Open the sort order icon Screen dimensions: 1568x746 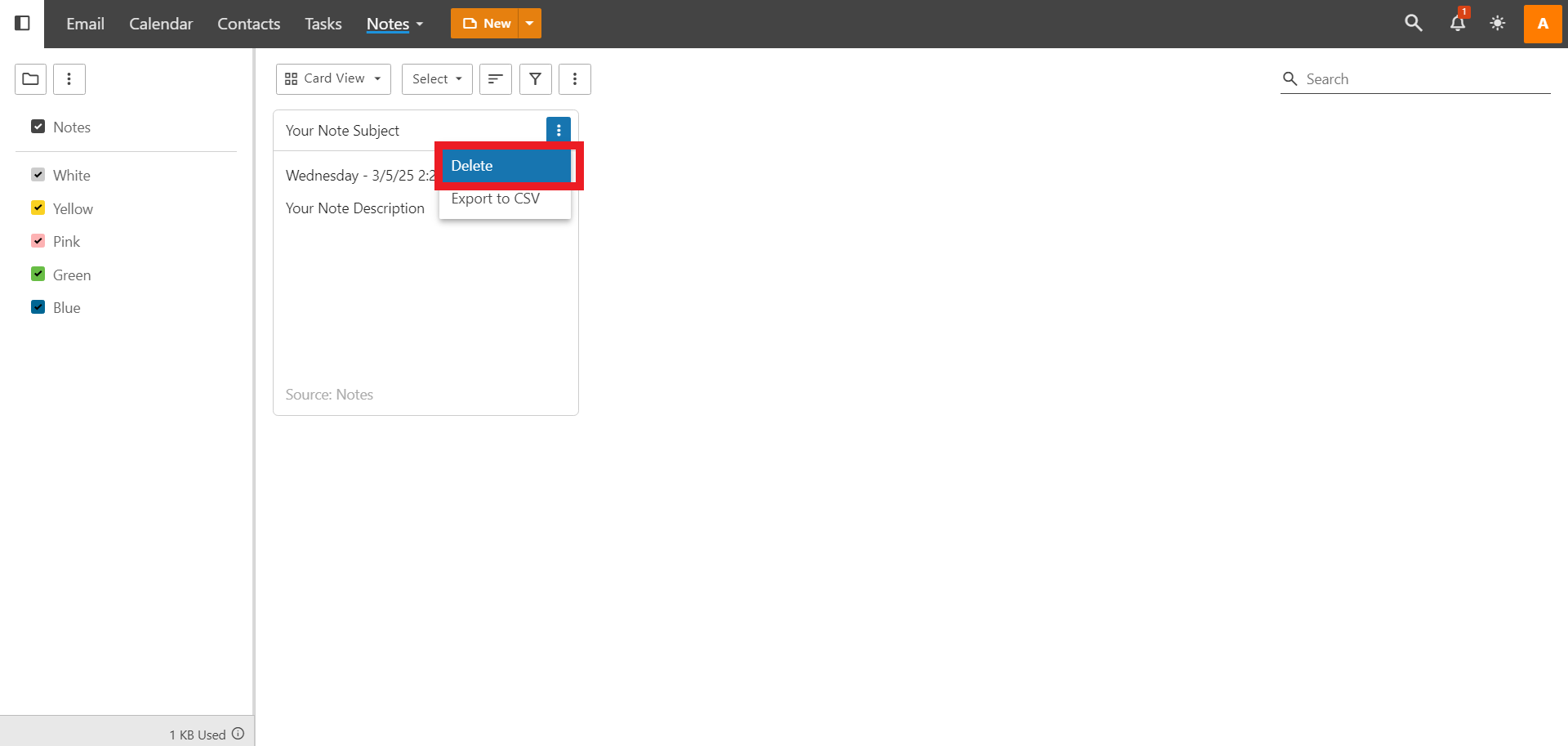tap(496, 79)
